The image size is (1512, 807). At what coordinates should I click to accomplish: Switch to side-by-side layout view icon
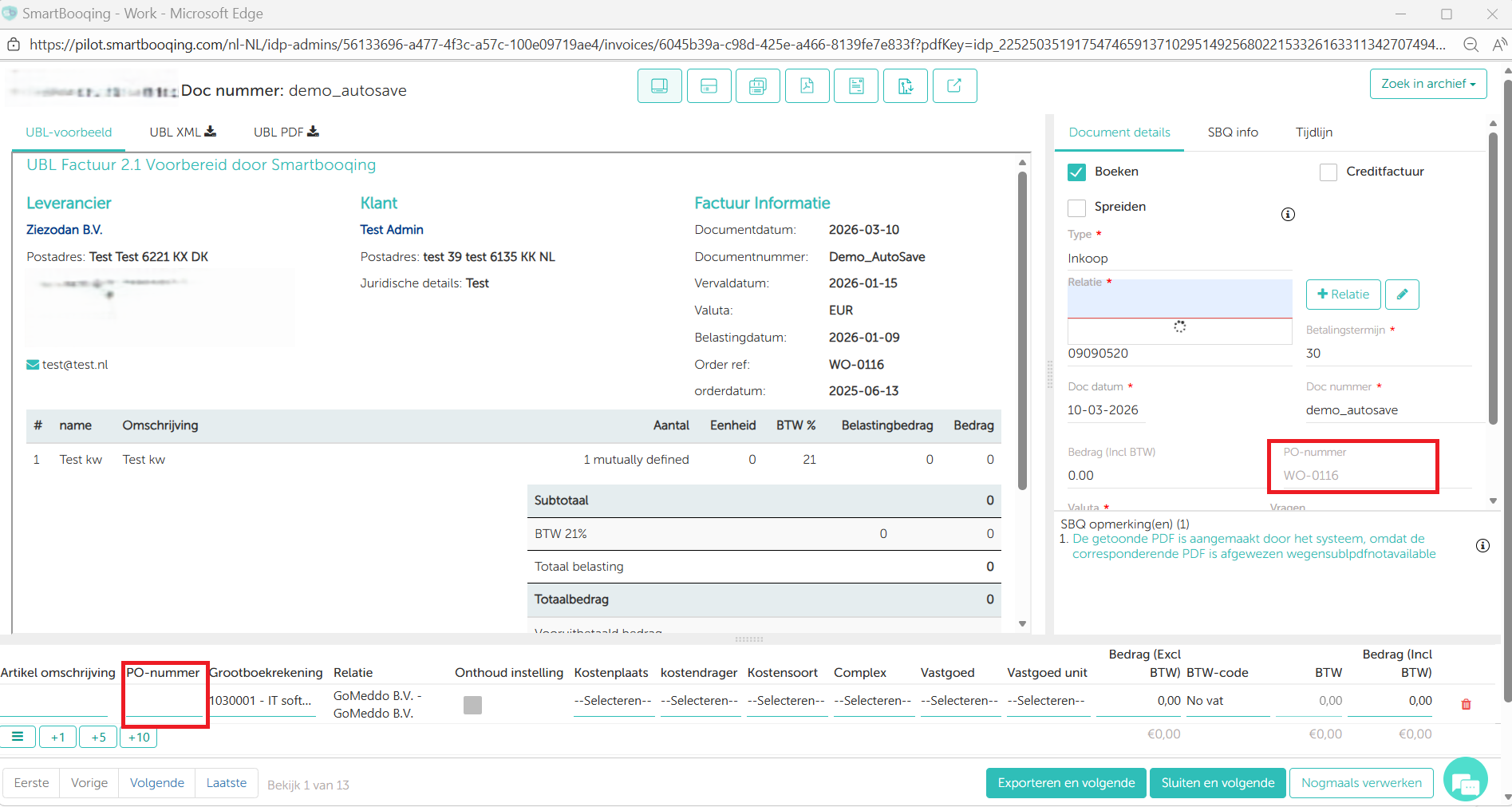pyautogui.click(x=659, y=86)
